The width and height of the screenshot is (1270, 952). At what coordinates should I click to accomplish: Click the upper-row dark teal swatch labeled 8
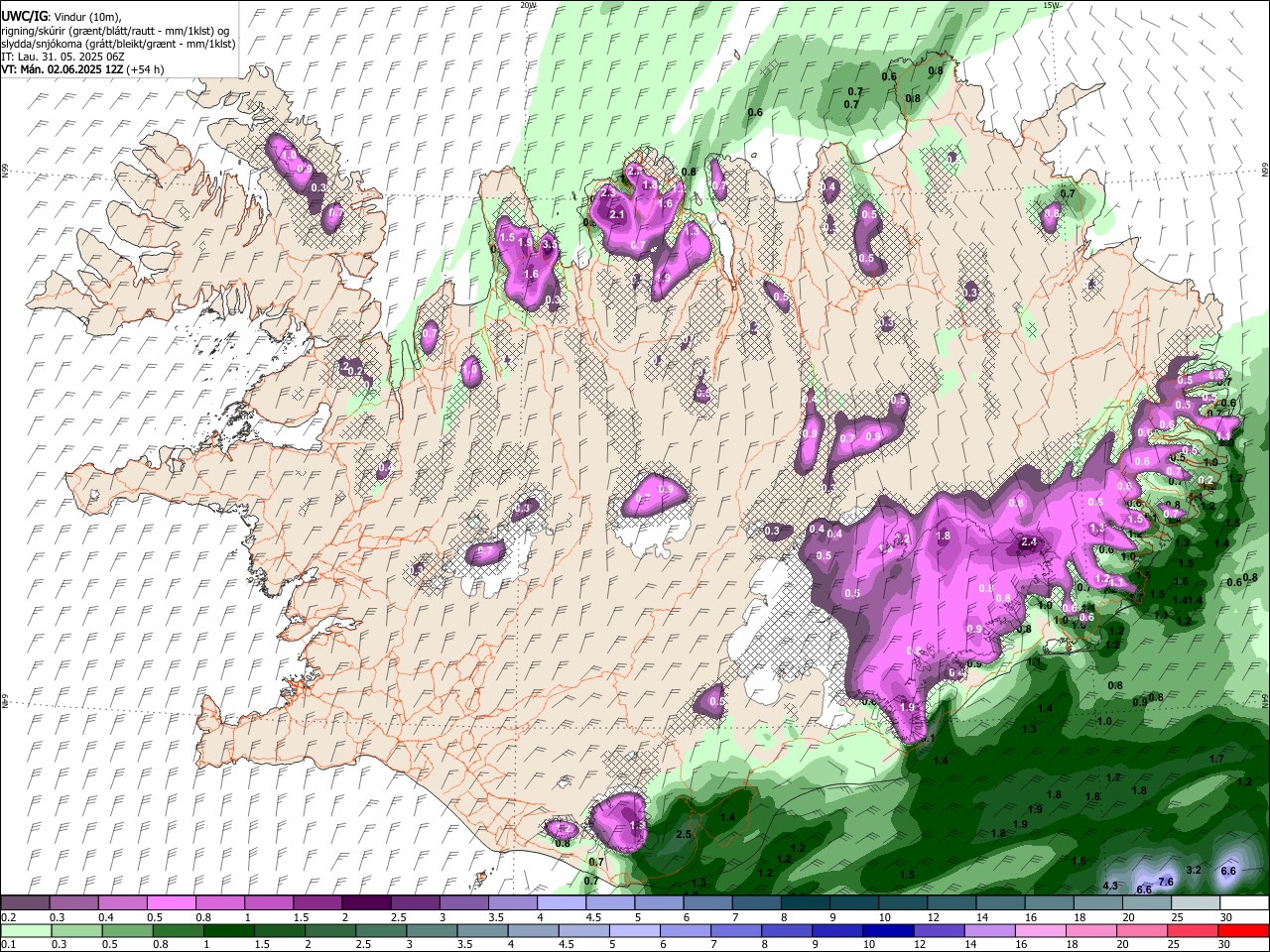805,903
